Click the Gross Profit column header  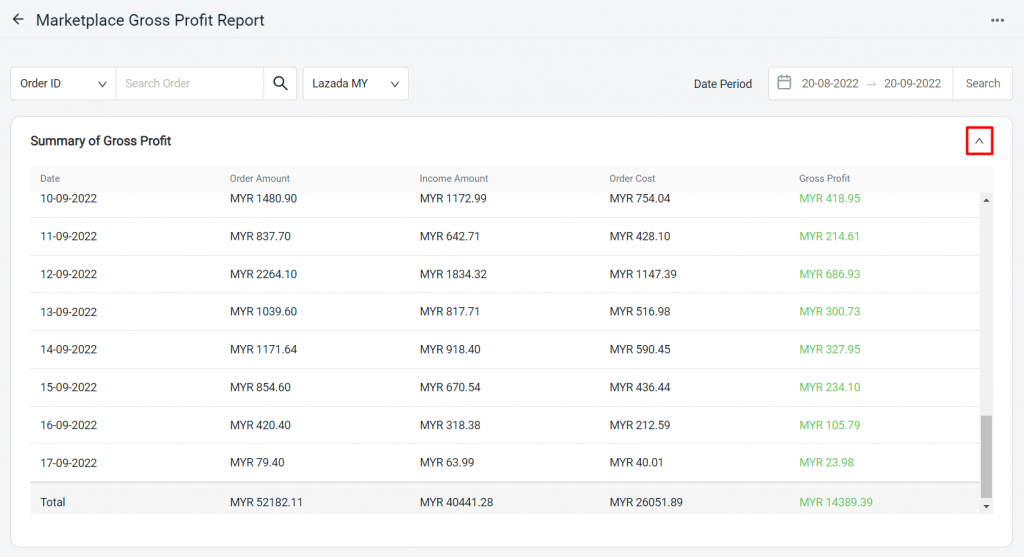pos(824,179)
